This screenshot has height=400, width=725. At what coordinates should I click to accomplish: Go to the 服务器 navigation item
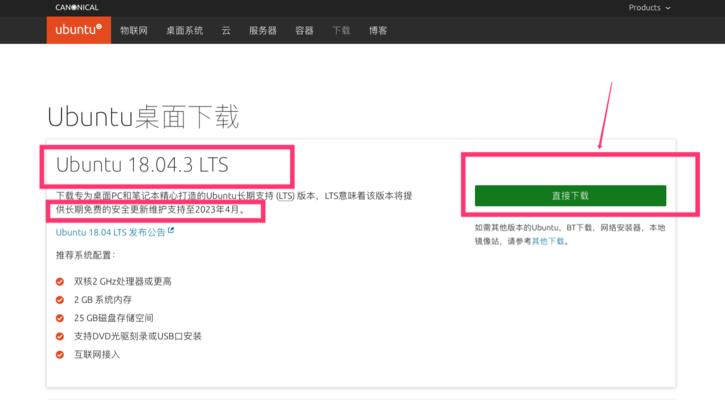(263, 31)
